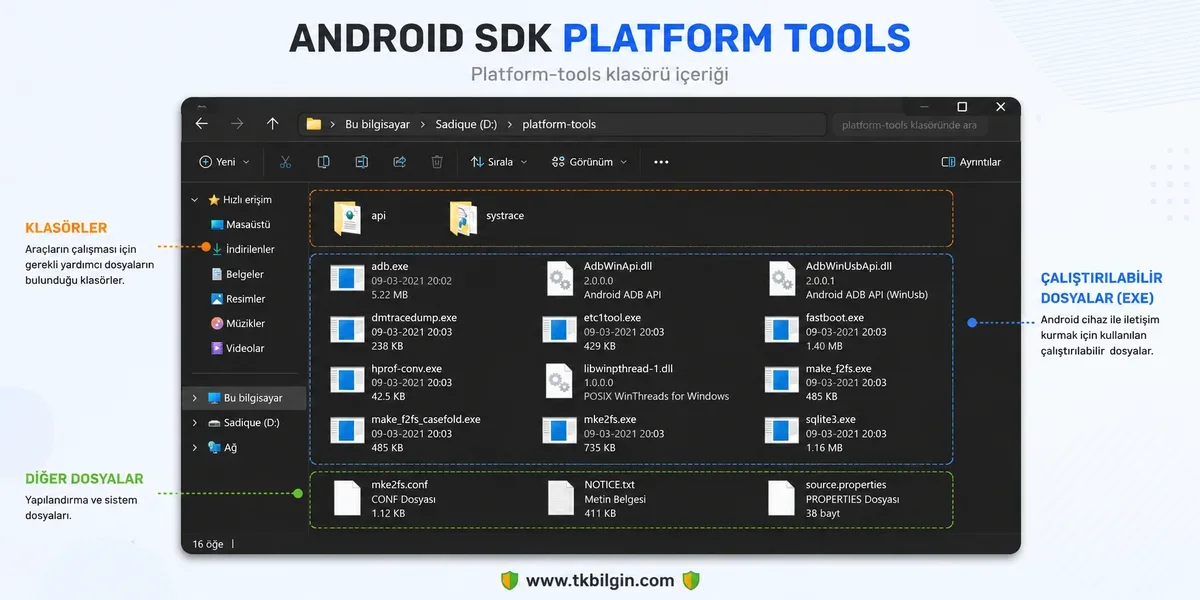
Task: Toggle the Ayrıntılar details pane
Action: point(971,162)
